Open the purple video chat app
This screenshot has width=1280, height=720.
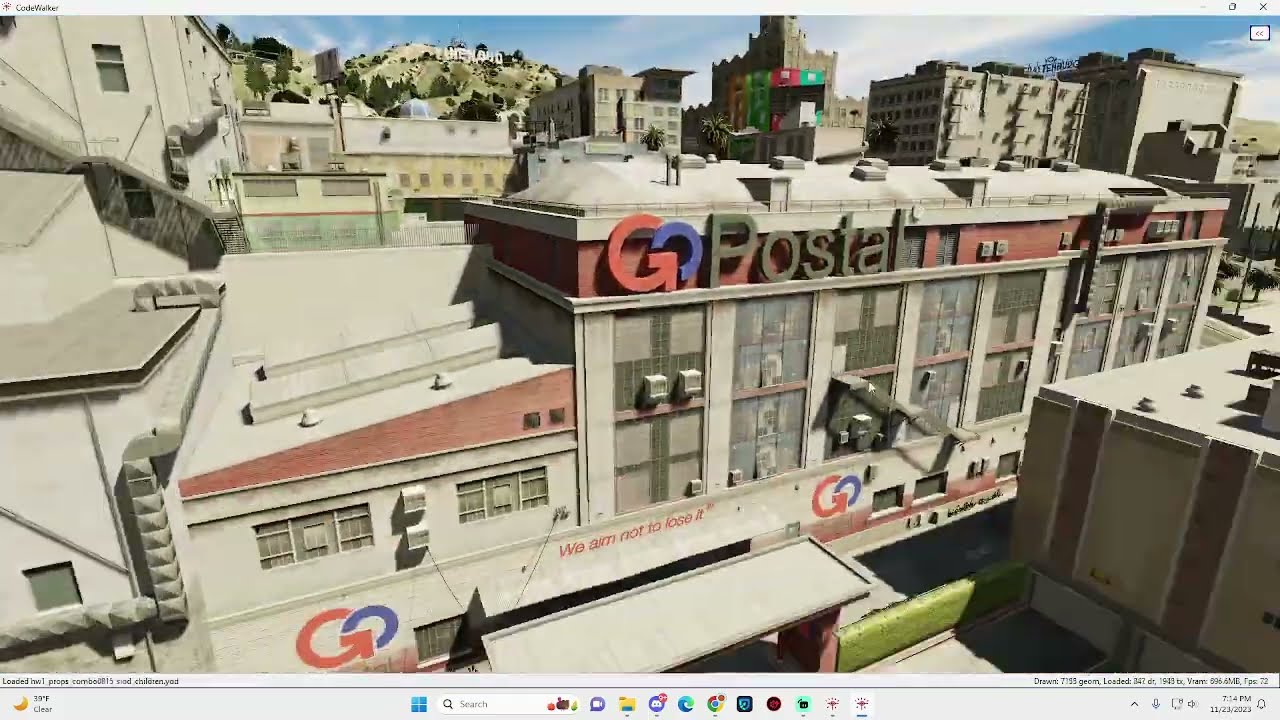coord(597,704)
